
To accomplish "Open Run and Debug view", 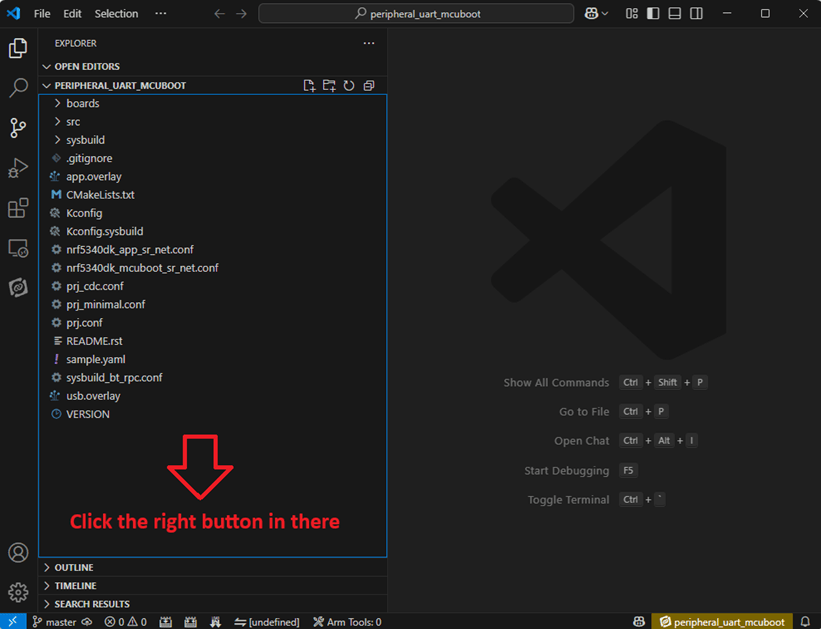I will click(x=18, y=168).
